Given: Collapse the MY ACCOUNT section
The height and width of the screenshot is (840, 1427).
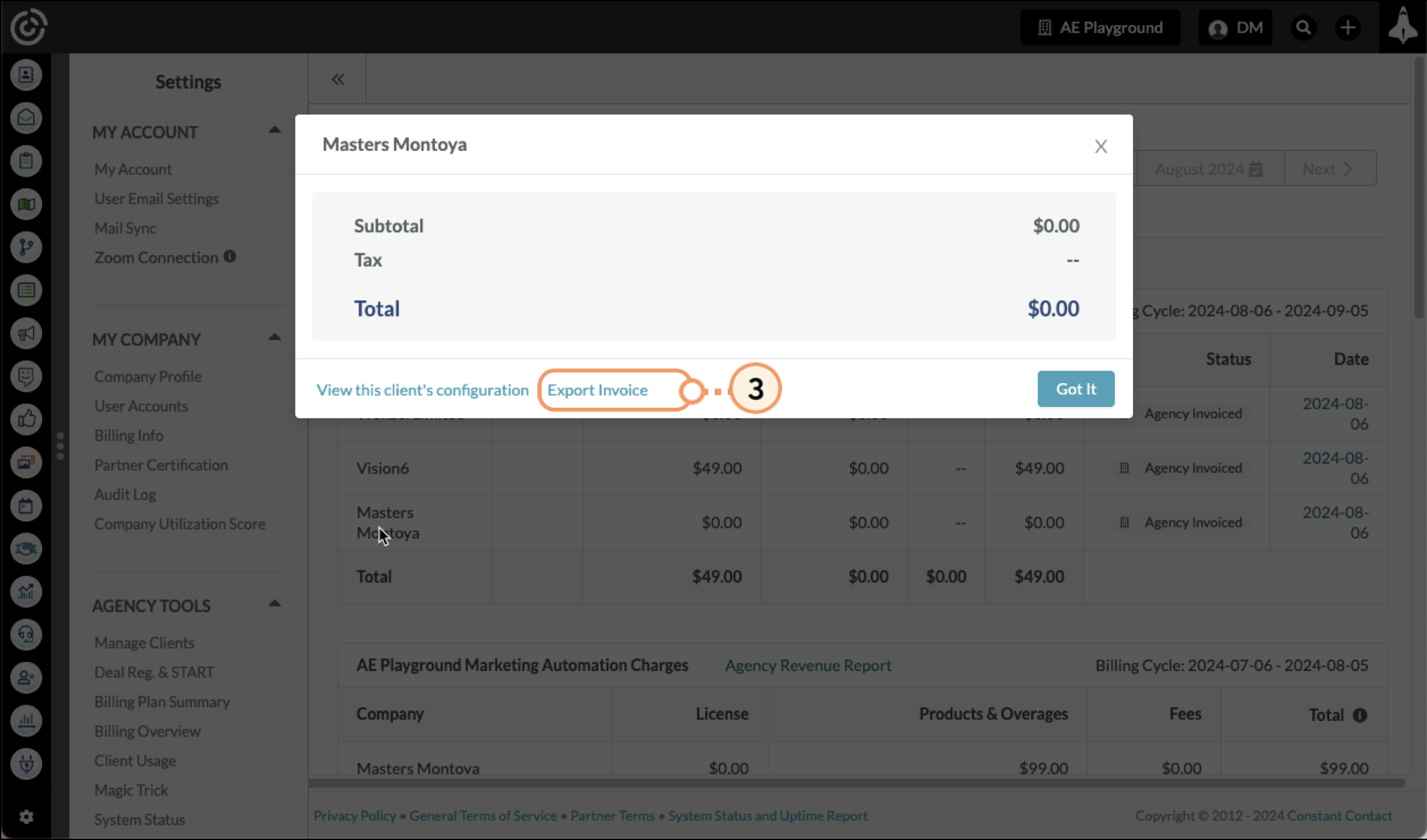Looking at the screenshot, I should 275,130.
